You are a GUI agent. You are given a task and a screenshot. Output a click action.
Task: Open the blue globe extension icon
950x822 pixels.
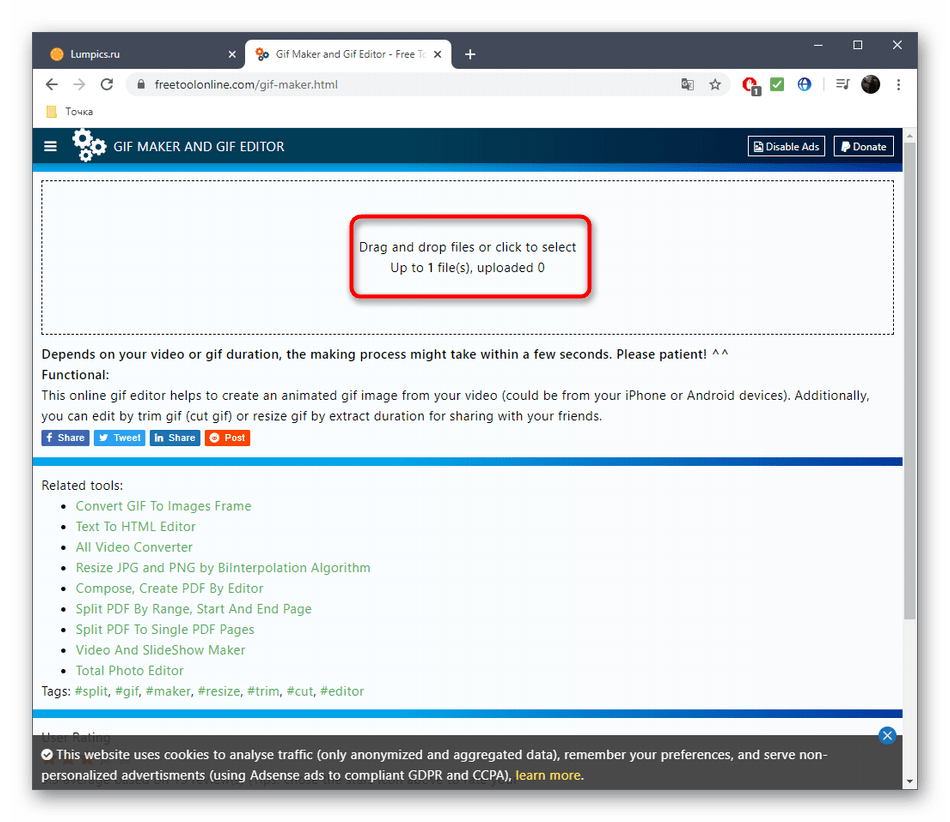pos(804,85)
